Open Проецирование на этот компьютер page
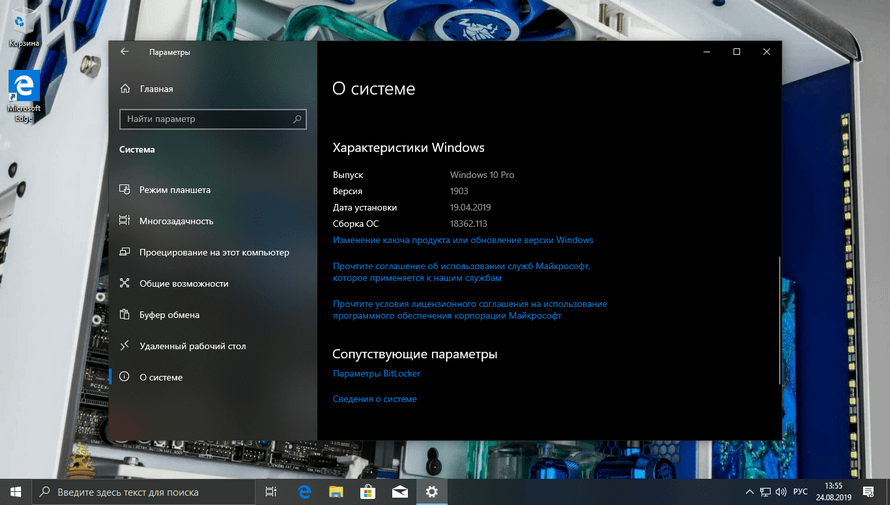890x505 pixels. click(x=213, y=252)
